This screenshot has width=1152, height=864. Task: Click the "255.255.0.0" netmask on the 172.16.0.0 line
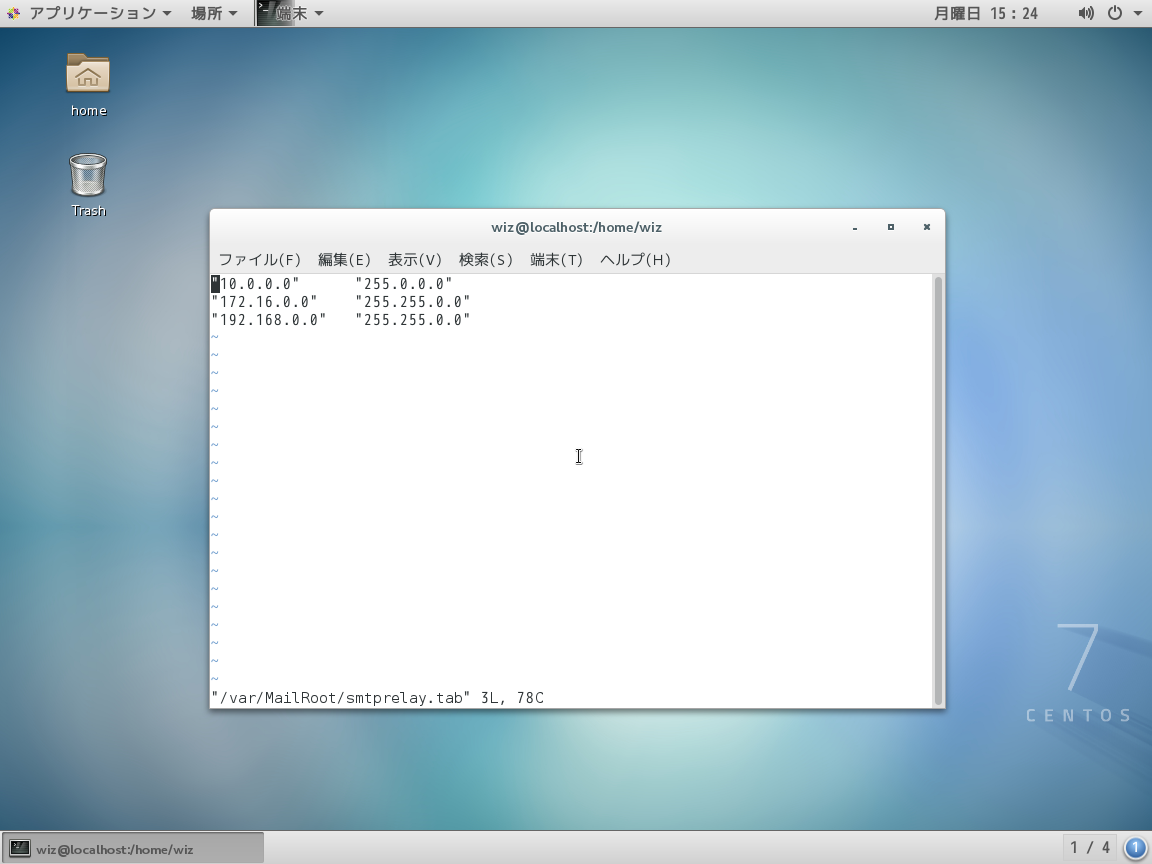412,302
